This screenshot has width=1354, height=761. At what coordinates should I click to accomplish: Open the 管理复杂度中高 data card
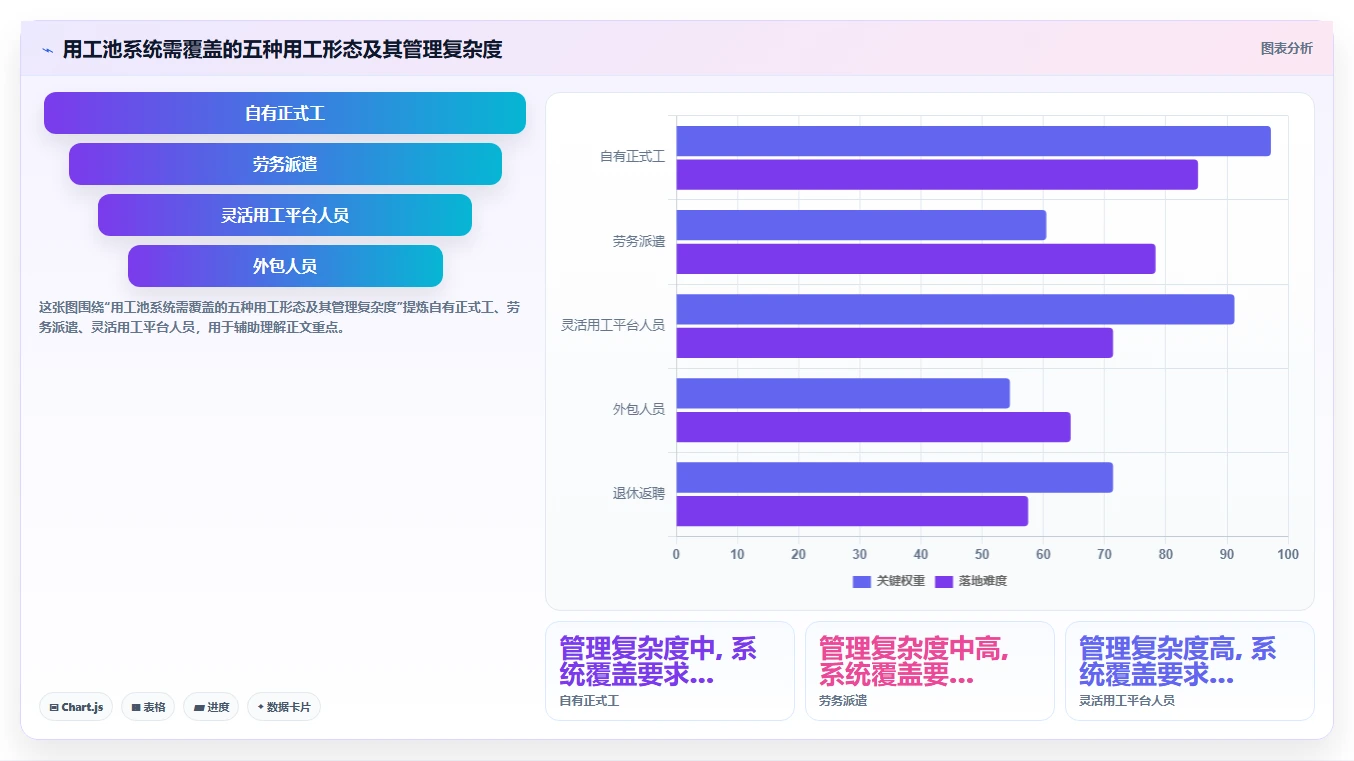tap(930, 671)
